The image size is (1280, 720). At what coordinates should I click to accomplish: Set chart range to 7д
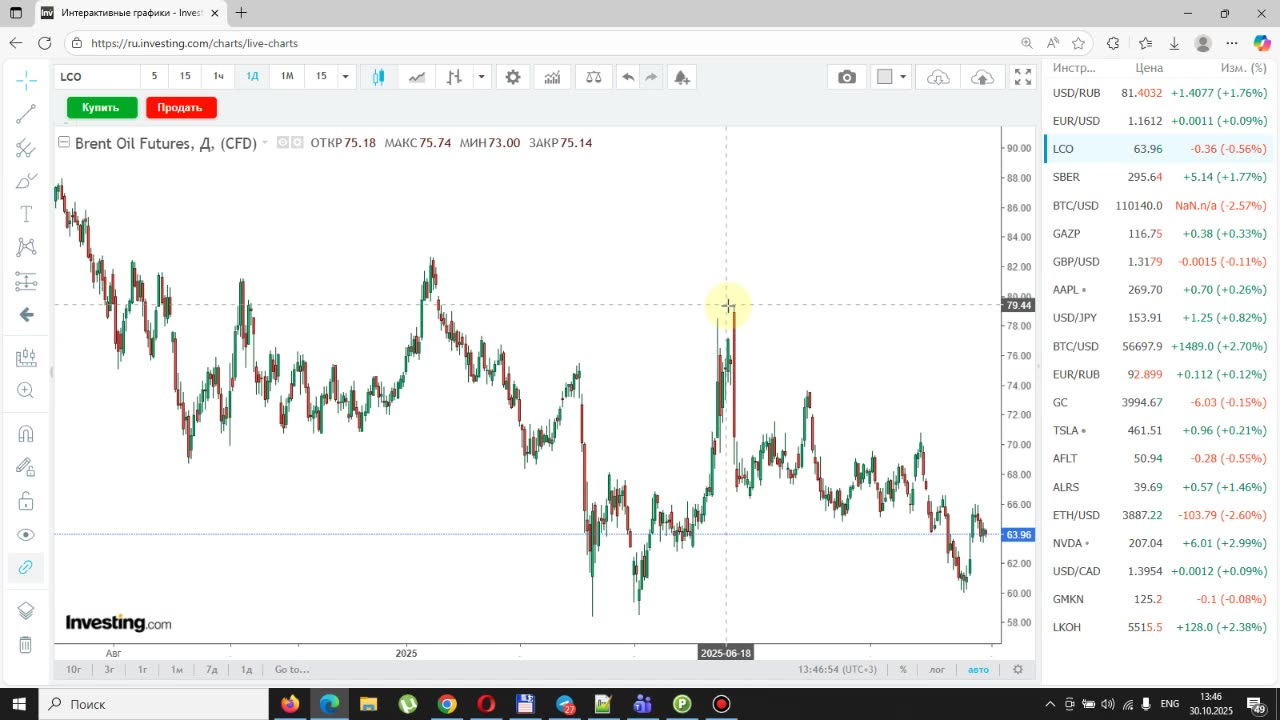coord(212,669)
